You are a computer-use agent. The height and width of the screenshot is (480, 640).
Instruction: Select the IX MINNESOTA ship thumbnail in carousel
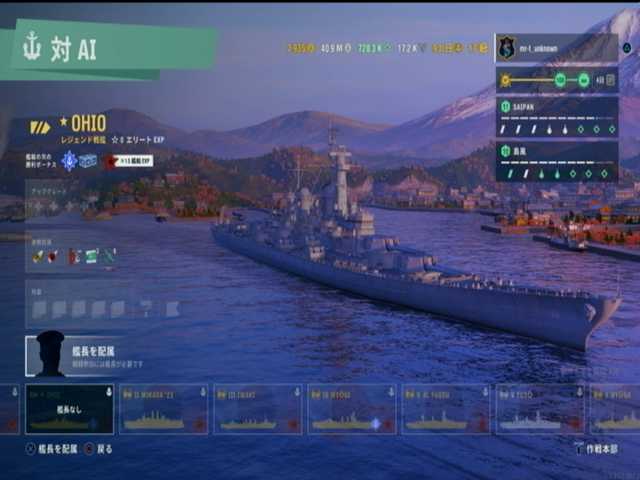[163, 409]
